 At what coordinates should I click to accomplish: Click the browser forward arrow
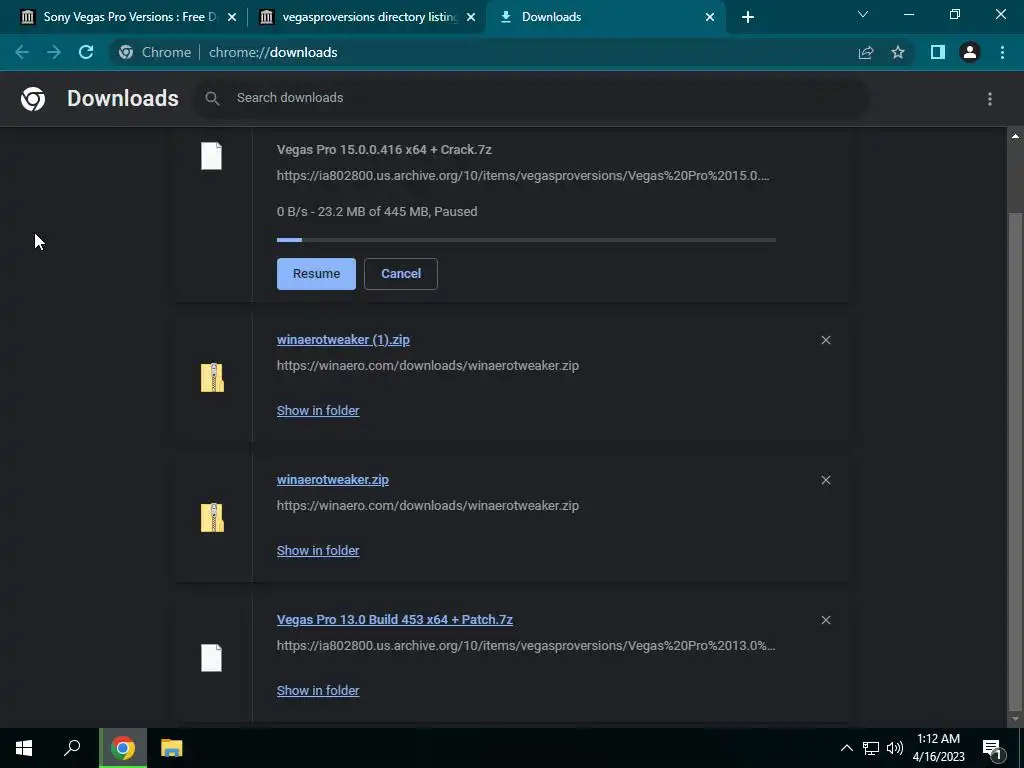[54, 52]
